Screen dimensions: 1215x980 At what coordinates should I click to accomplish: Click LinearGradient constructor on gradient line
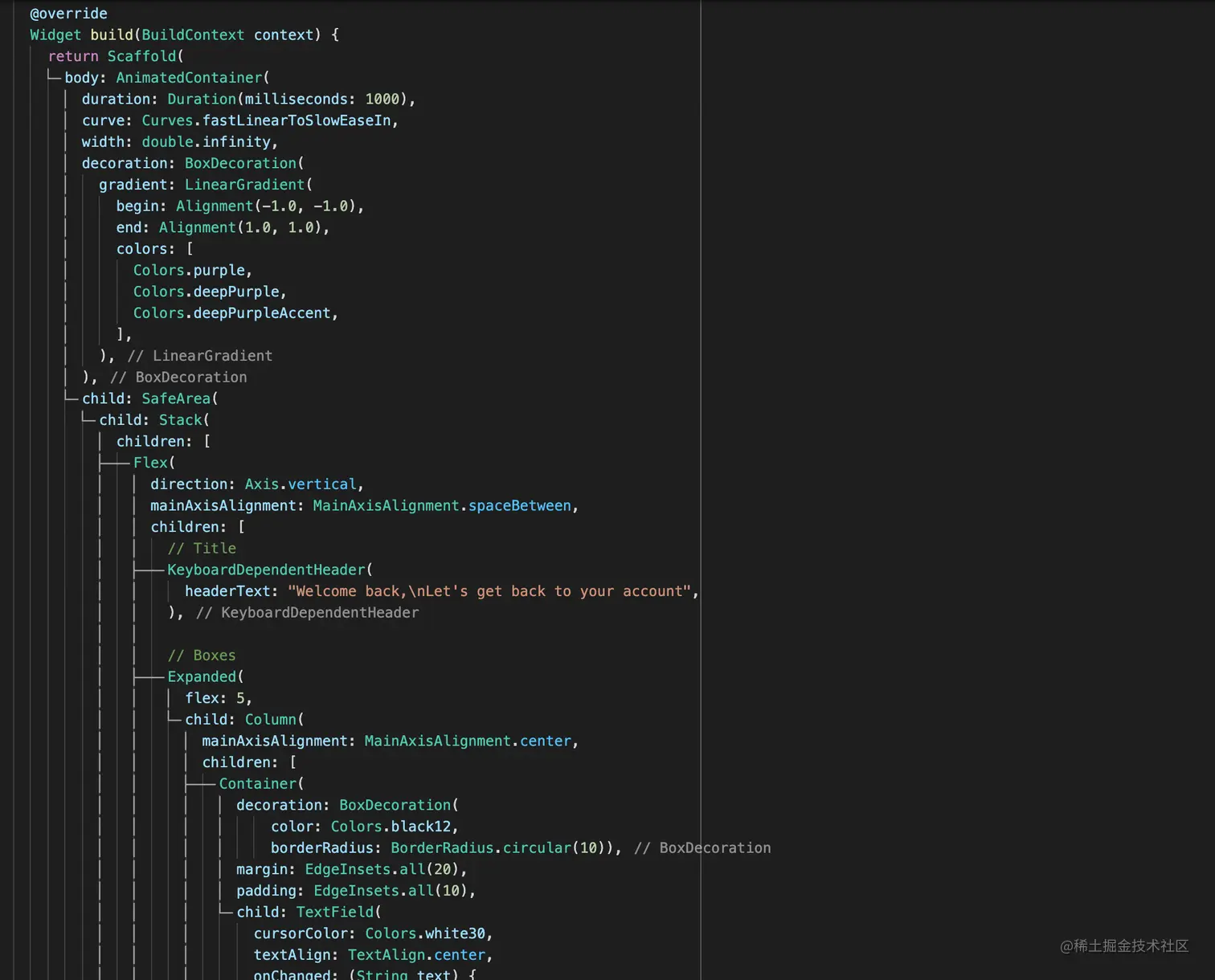pos(244,185)
